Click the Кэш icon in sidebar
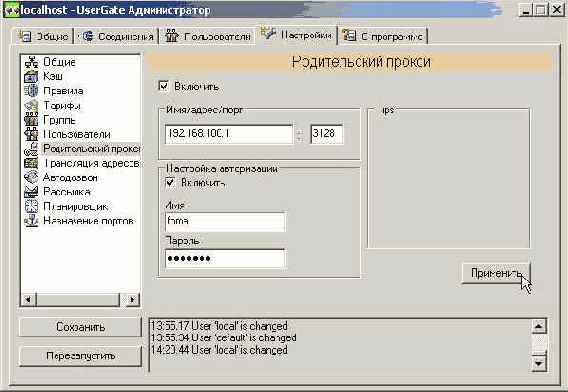Viewport: 568px width, 392px height. (x=31, y=76)
